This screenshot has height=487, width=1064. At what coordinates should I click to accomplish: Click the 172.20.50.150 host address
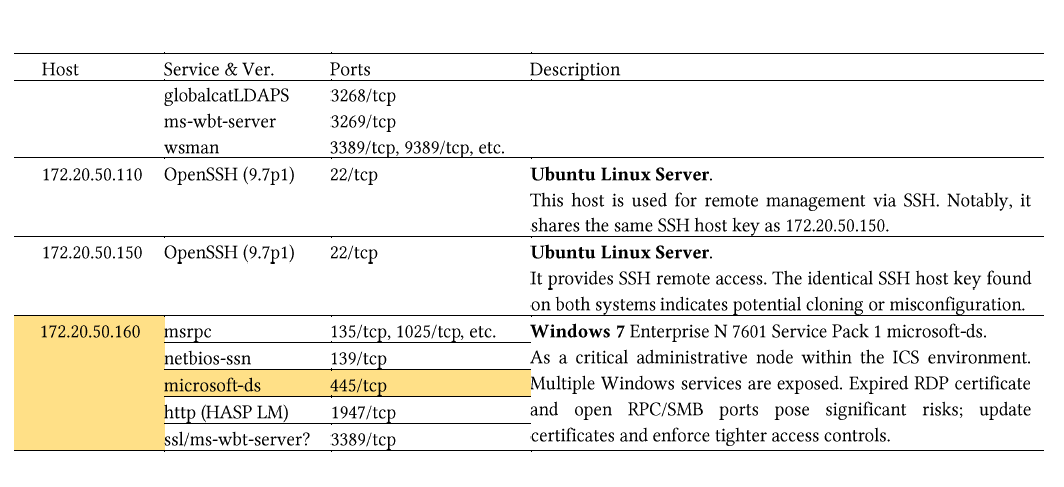(92, 252)
